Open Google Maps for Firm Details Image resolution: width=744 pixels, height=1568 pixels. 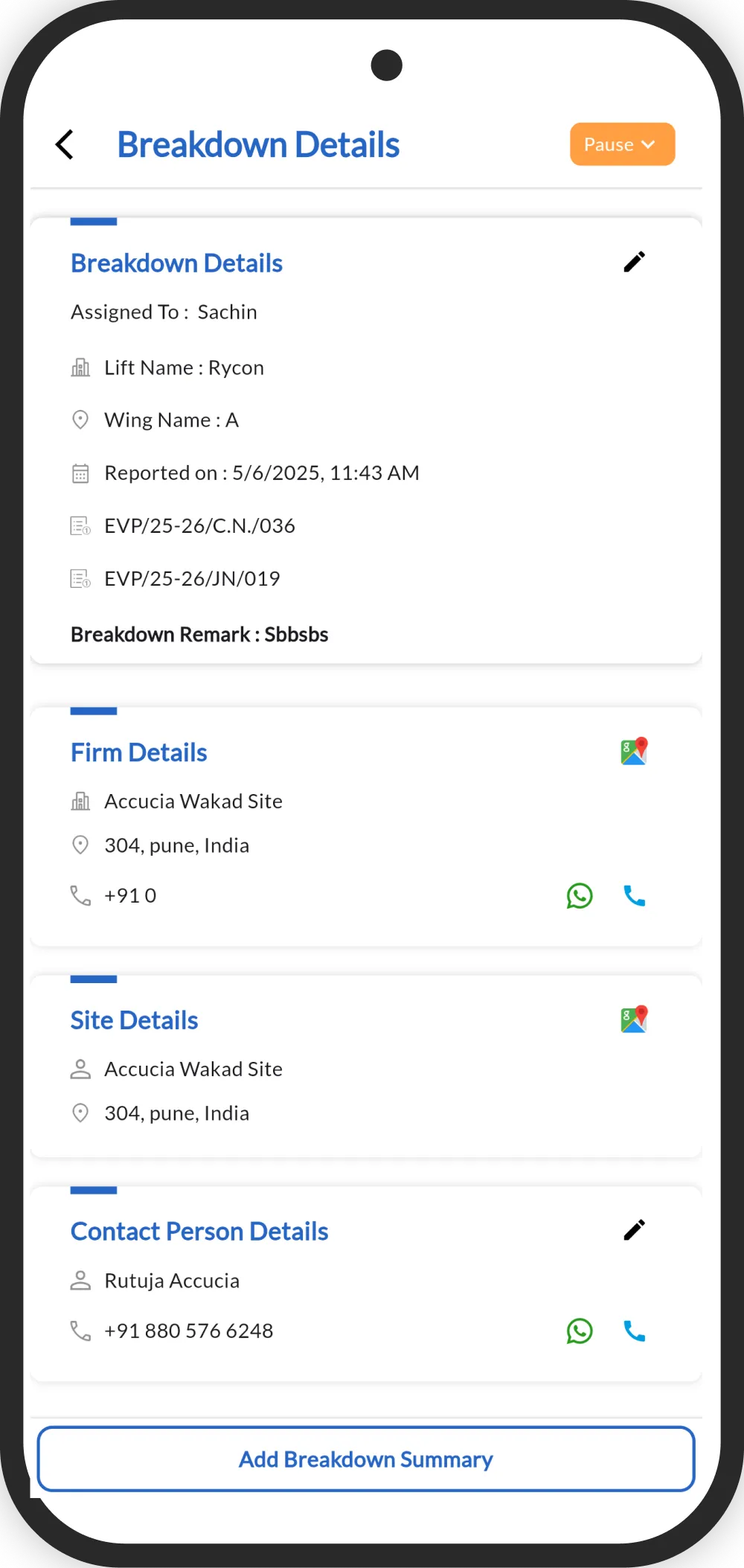(633, 751)
